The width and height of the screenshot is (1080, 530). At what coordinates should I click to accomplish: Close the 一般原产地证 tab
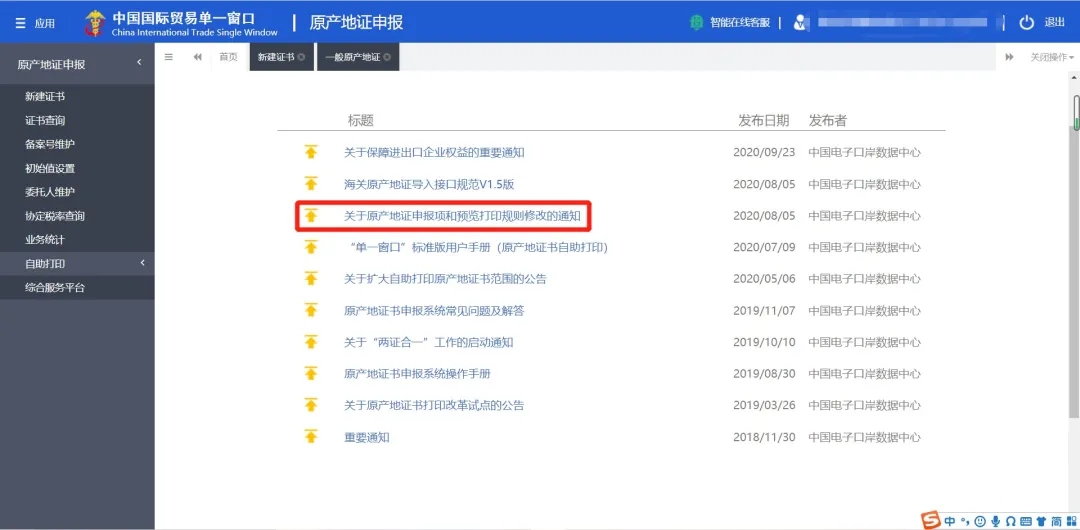point(387,57)
